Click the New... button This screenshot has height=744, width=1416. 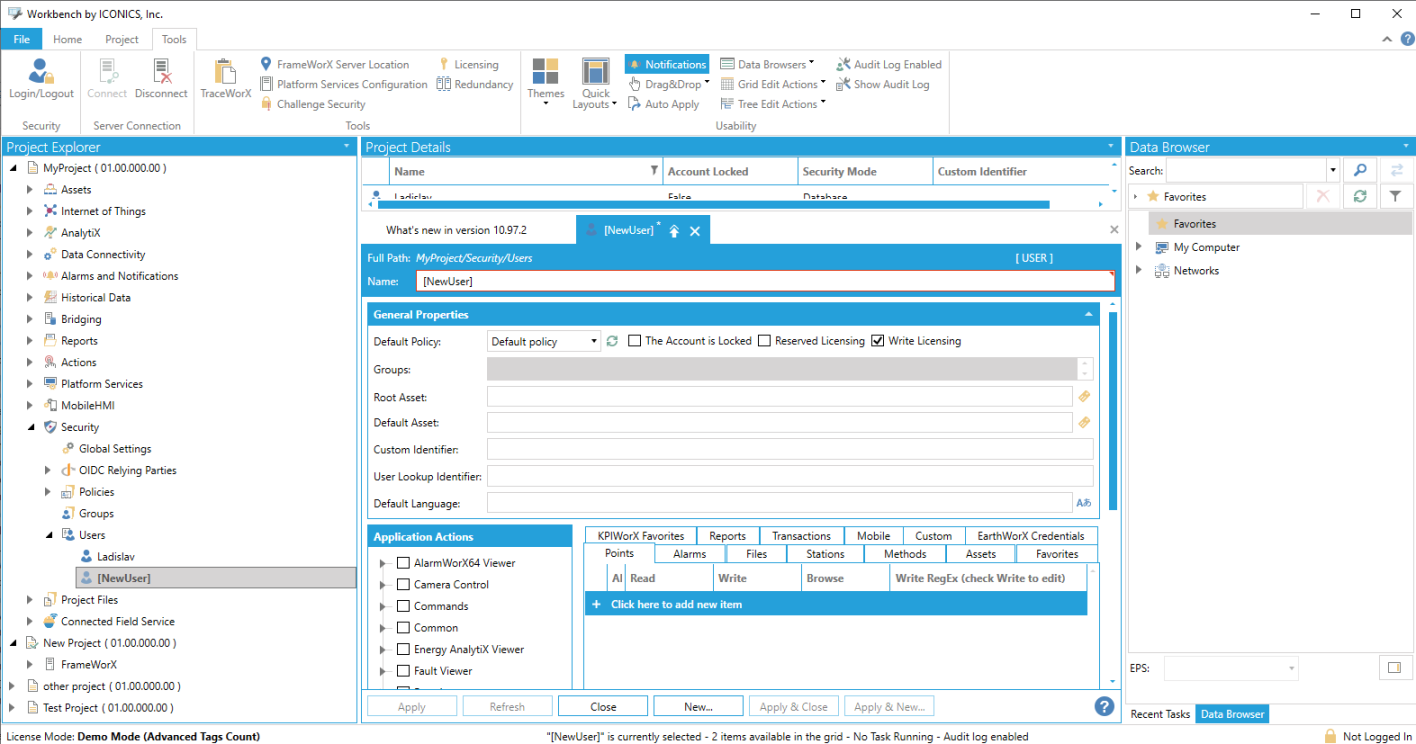click(698, 706)
